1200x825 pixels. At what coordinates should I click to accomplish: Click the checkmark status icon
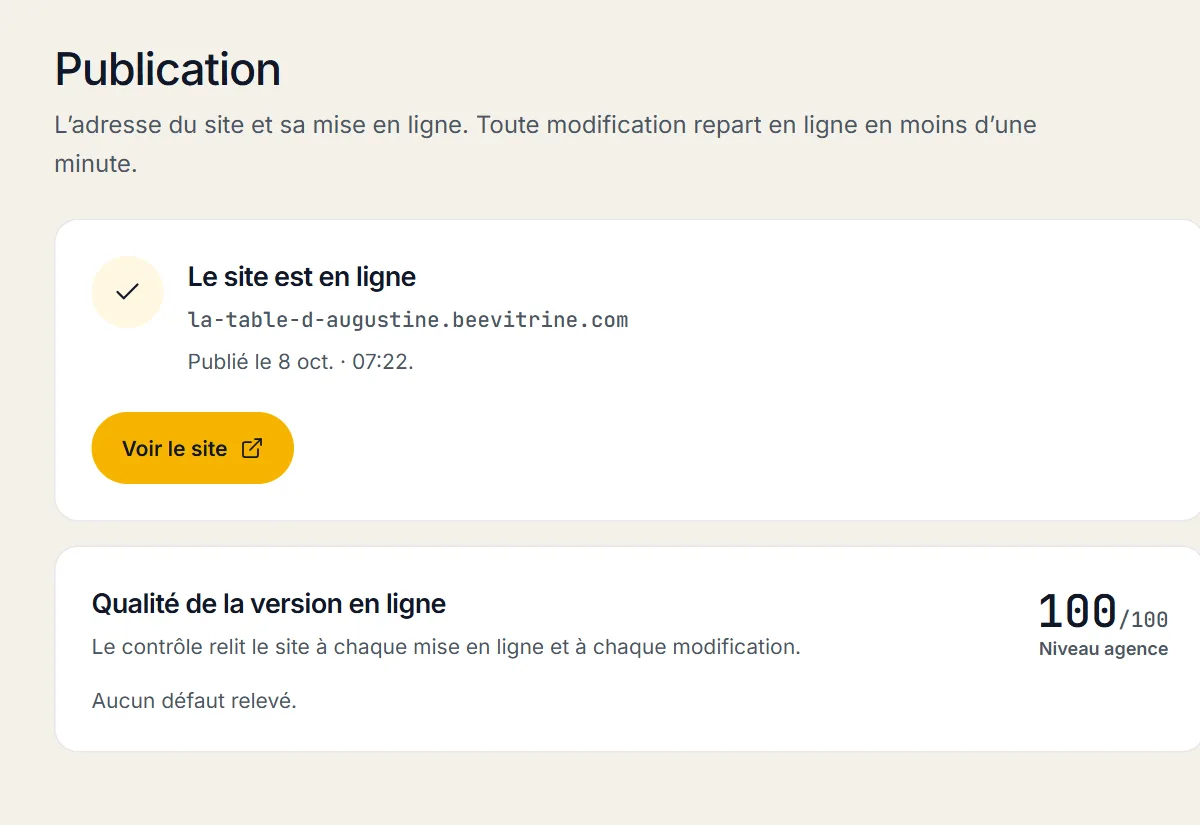(127, 292)
